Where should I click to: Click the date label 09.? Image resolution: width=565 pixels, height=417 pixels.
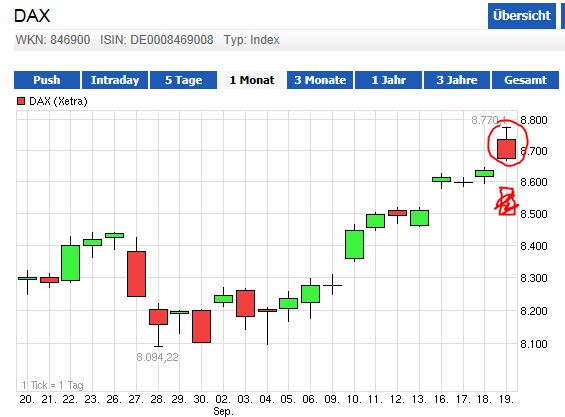click(332, 399)
